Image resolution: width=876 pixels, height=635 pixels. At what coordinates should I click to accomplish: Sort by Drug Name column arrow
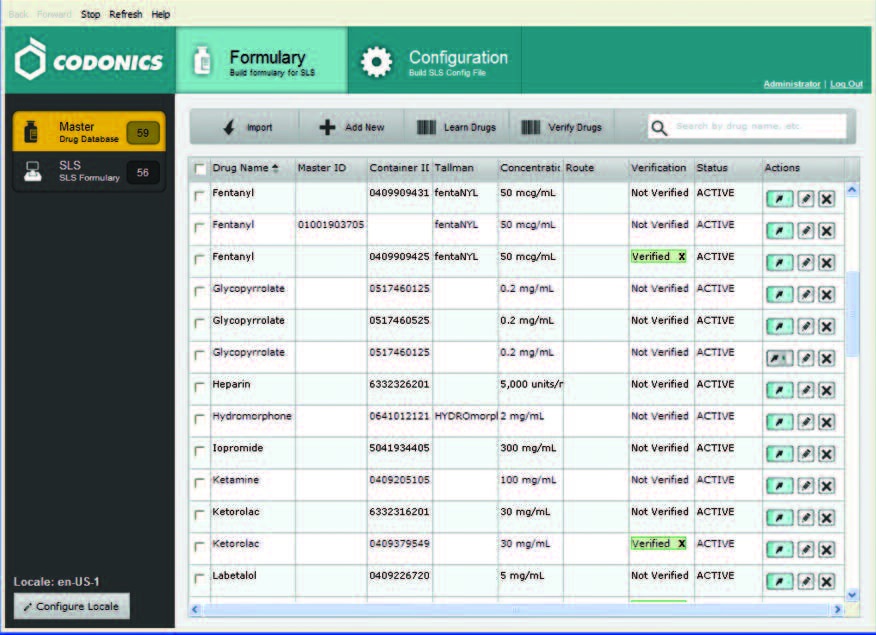(x=275, y=168)
